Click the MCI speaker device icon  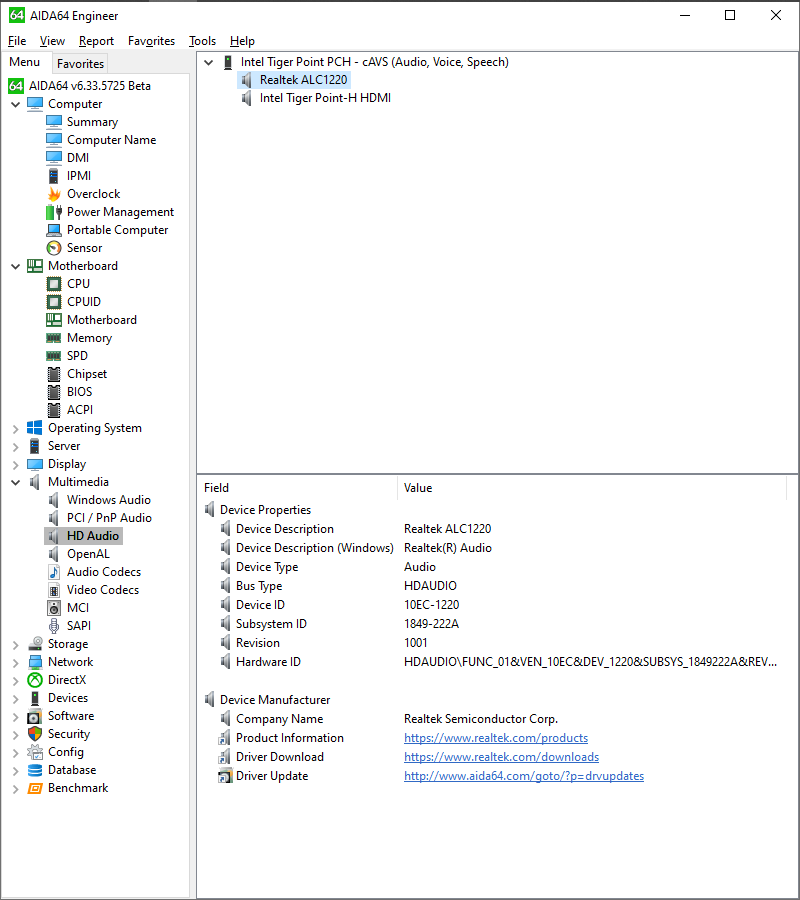pyautogui.click(x=54, y=608)
